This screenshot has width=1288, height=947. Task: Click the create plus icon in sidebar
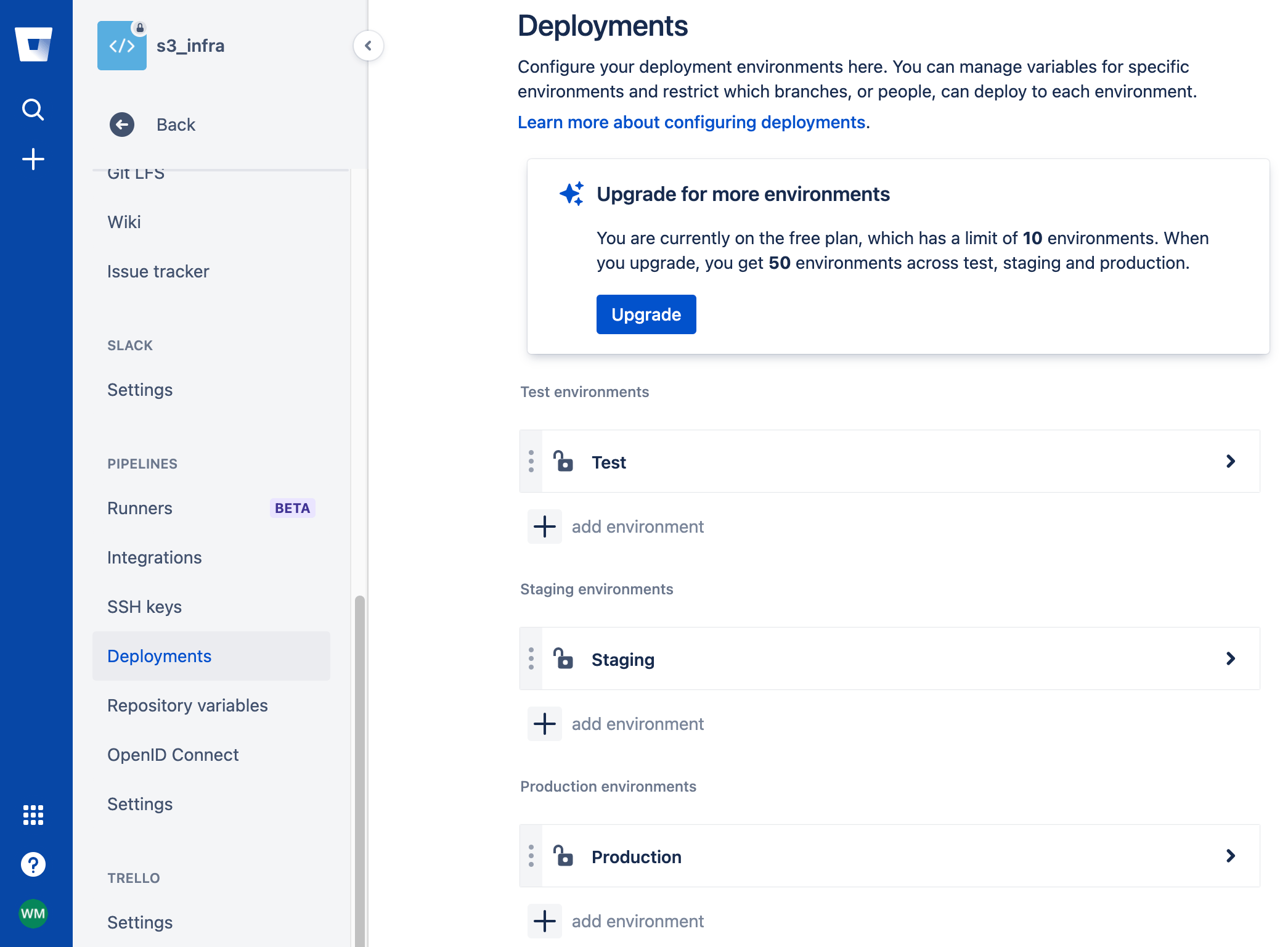(33, 157)
